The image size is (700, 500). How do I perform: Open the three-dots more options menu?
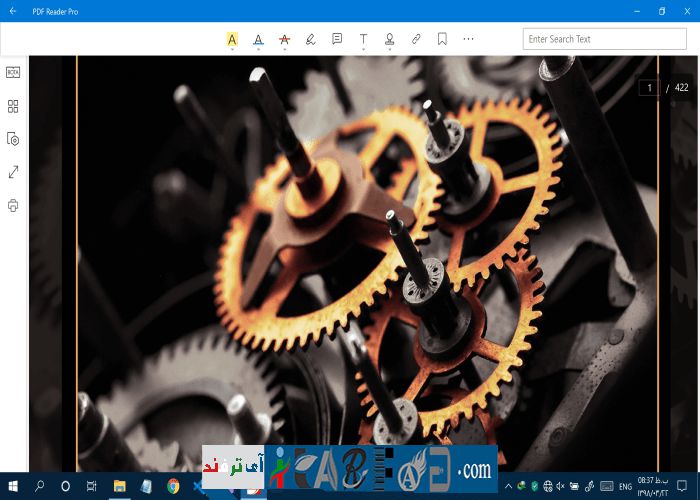(468, 39)
